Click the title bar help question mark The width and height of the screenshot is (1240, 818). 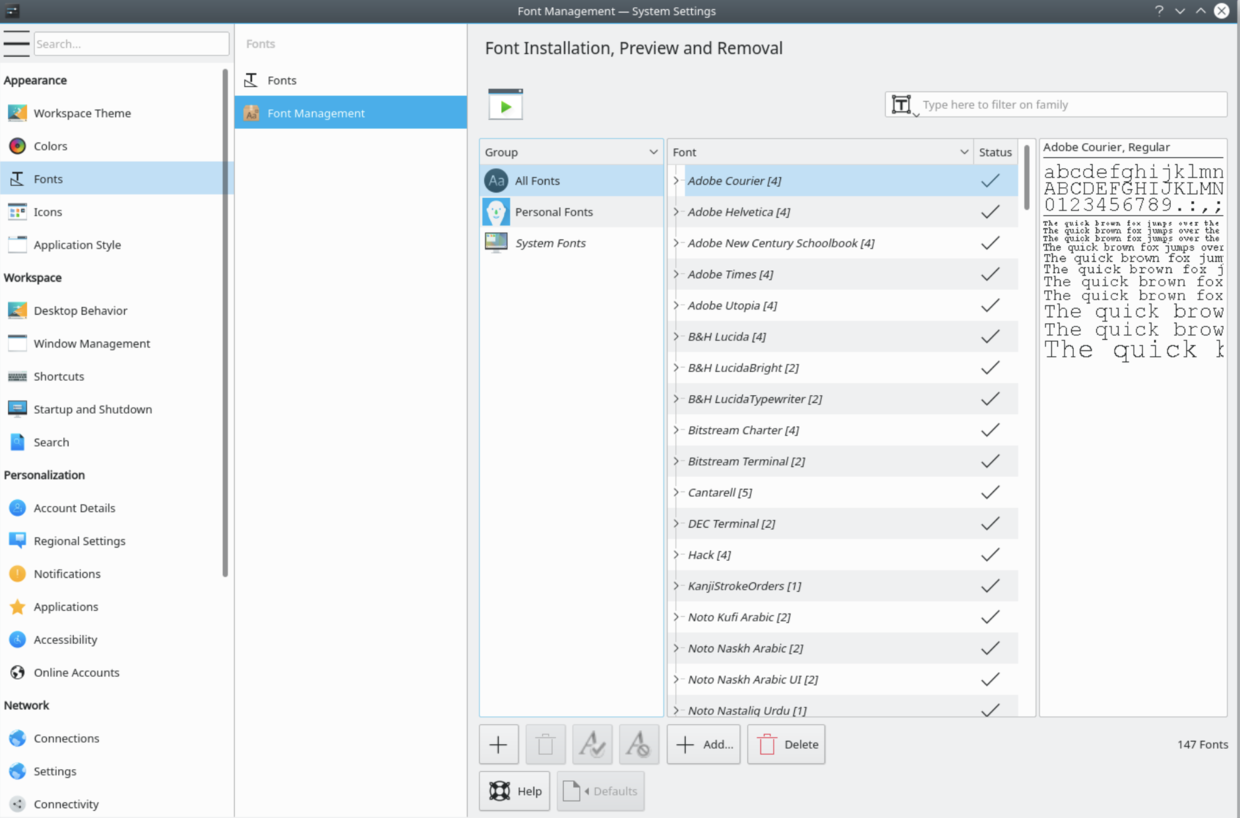pos(1159,11)
